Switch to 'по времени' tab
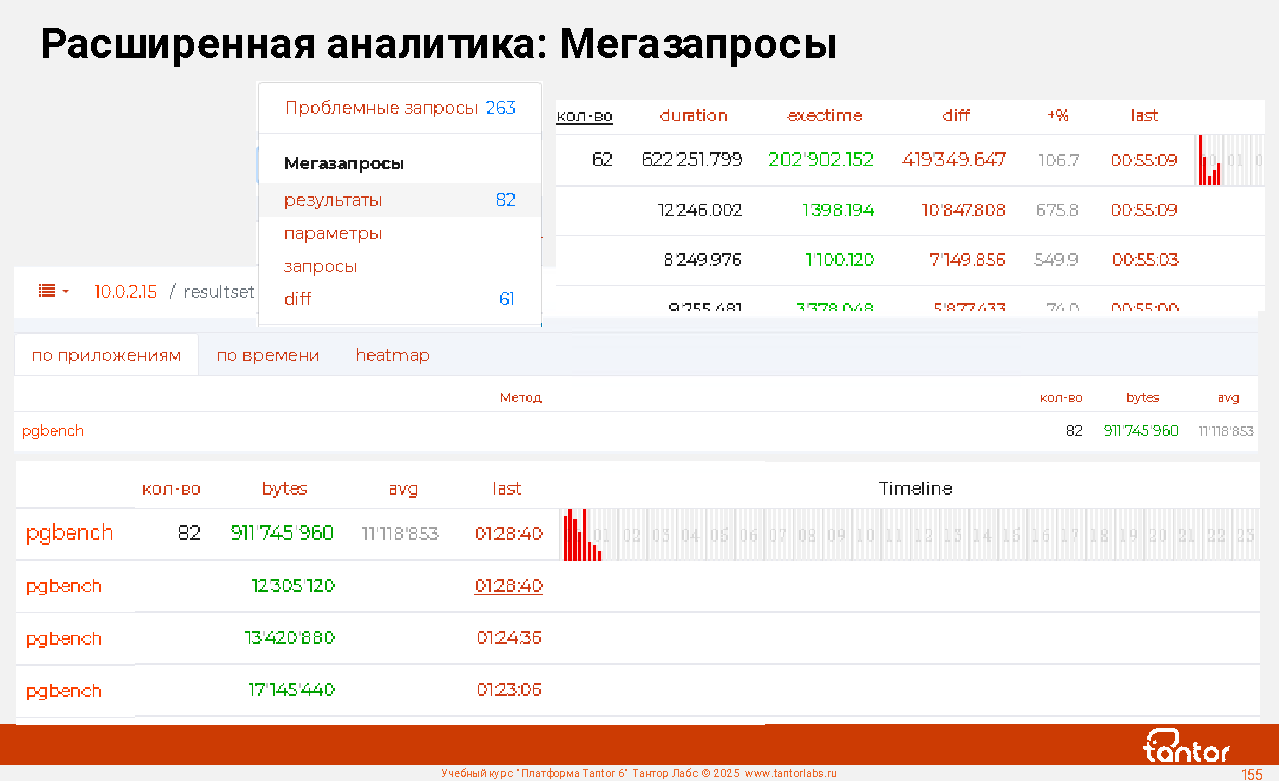The width and height of the screenshot is (1279, 781). click(x=267, y=355)
